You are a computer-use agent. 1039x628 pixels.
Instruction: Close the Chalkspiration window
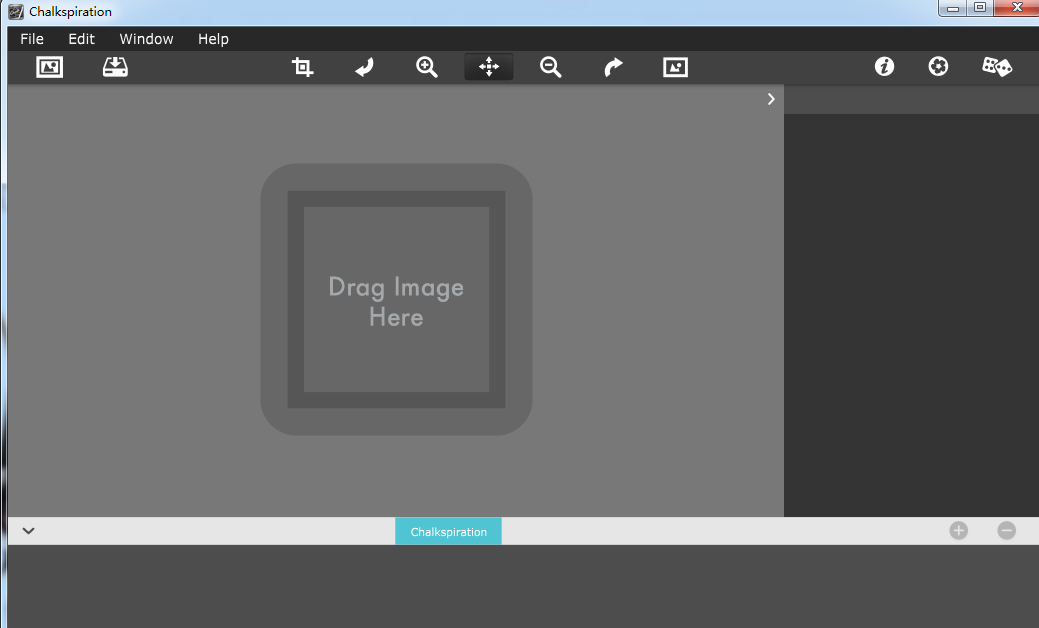(1017, 8)
